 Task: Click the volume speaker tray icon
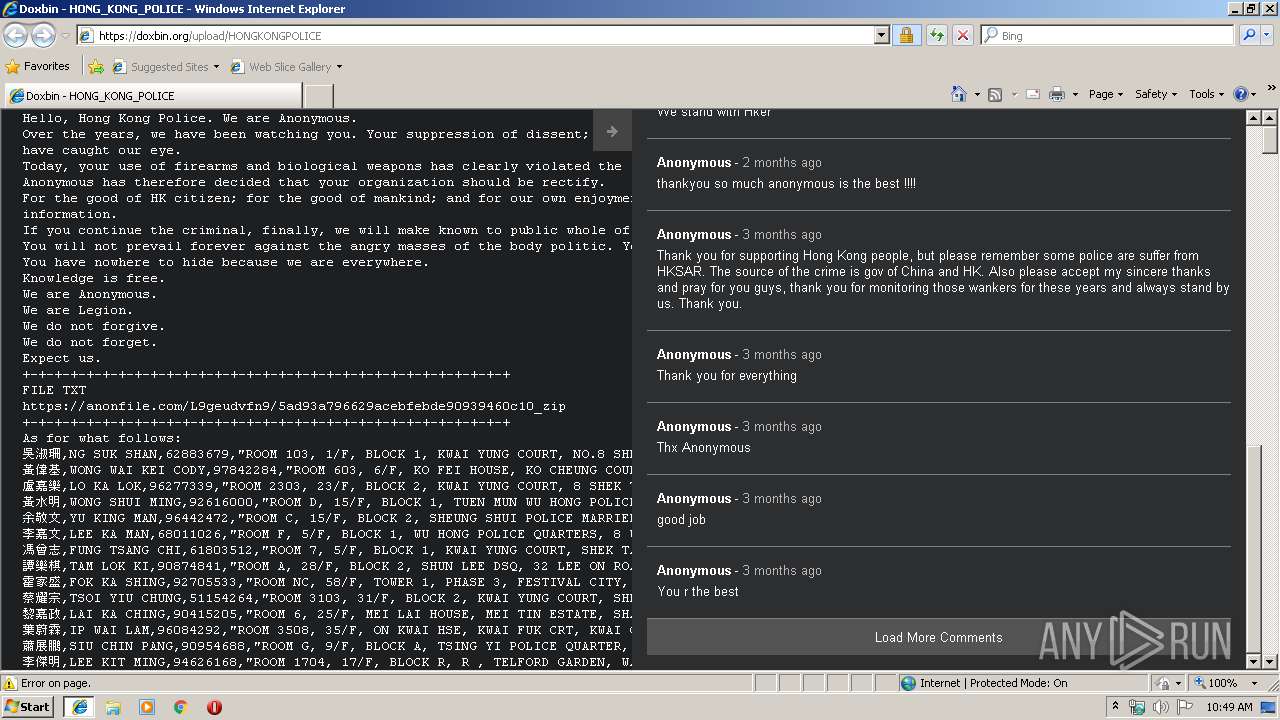pyautogui.click(x=1160, y=707)
